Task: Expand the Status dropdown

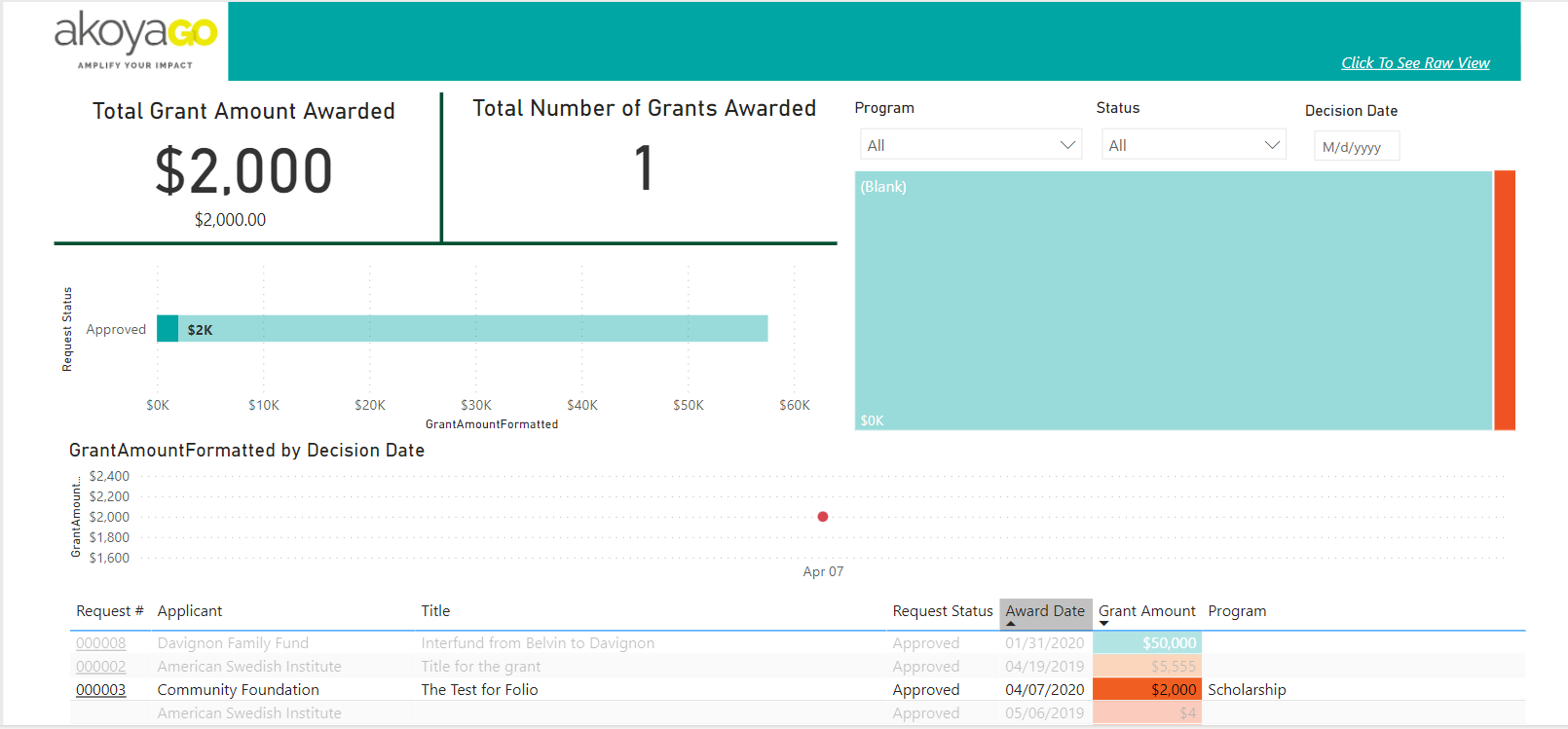Action: tap(1194, 145)
